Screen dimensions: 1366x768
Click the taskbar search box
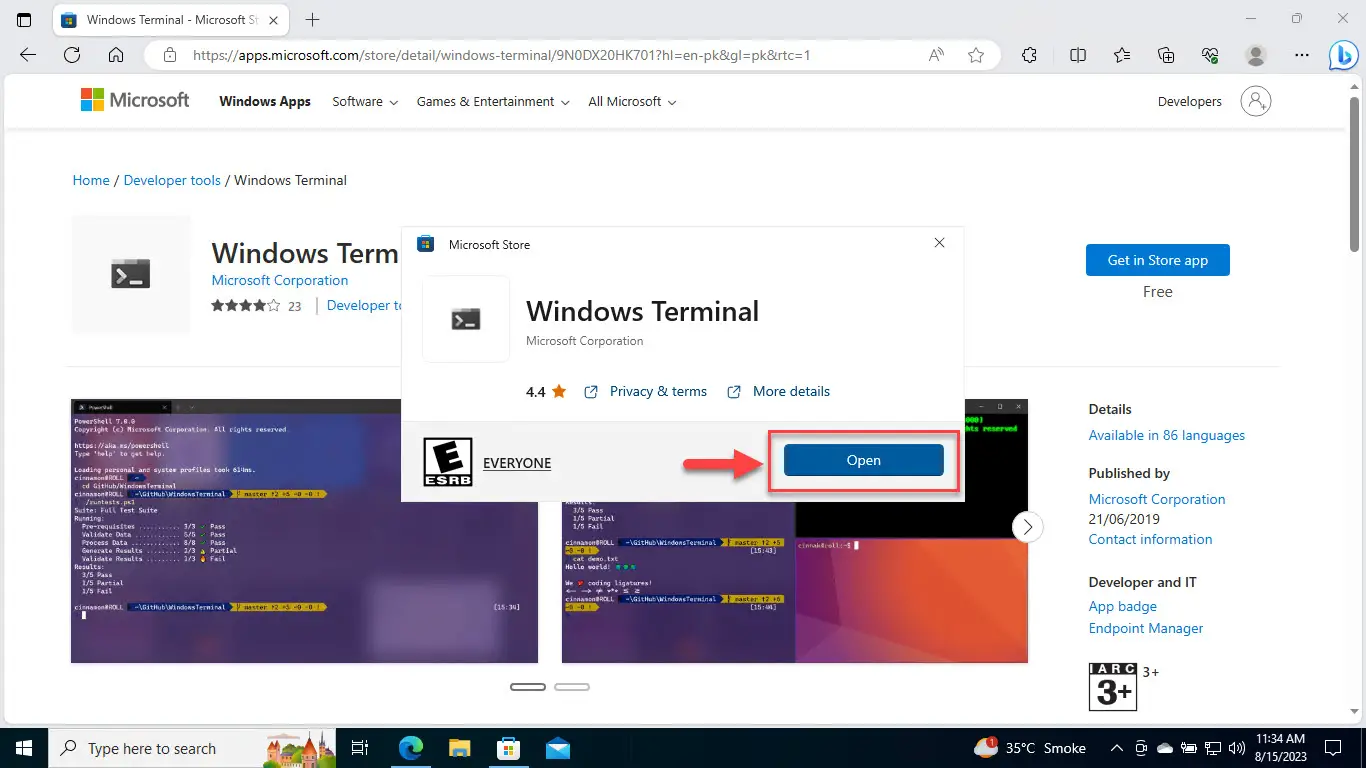click(192, 748)
